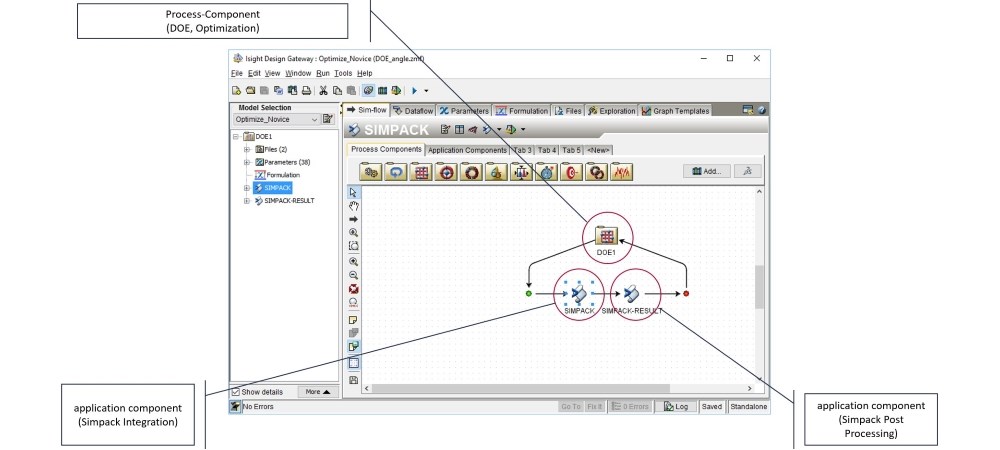The height and width of the screenshot is (450, 1000).
Task: Switch to the Exploration tab
Action: (x=612, y=110)
